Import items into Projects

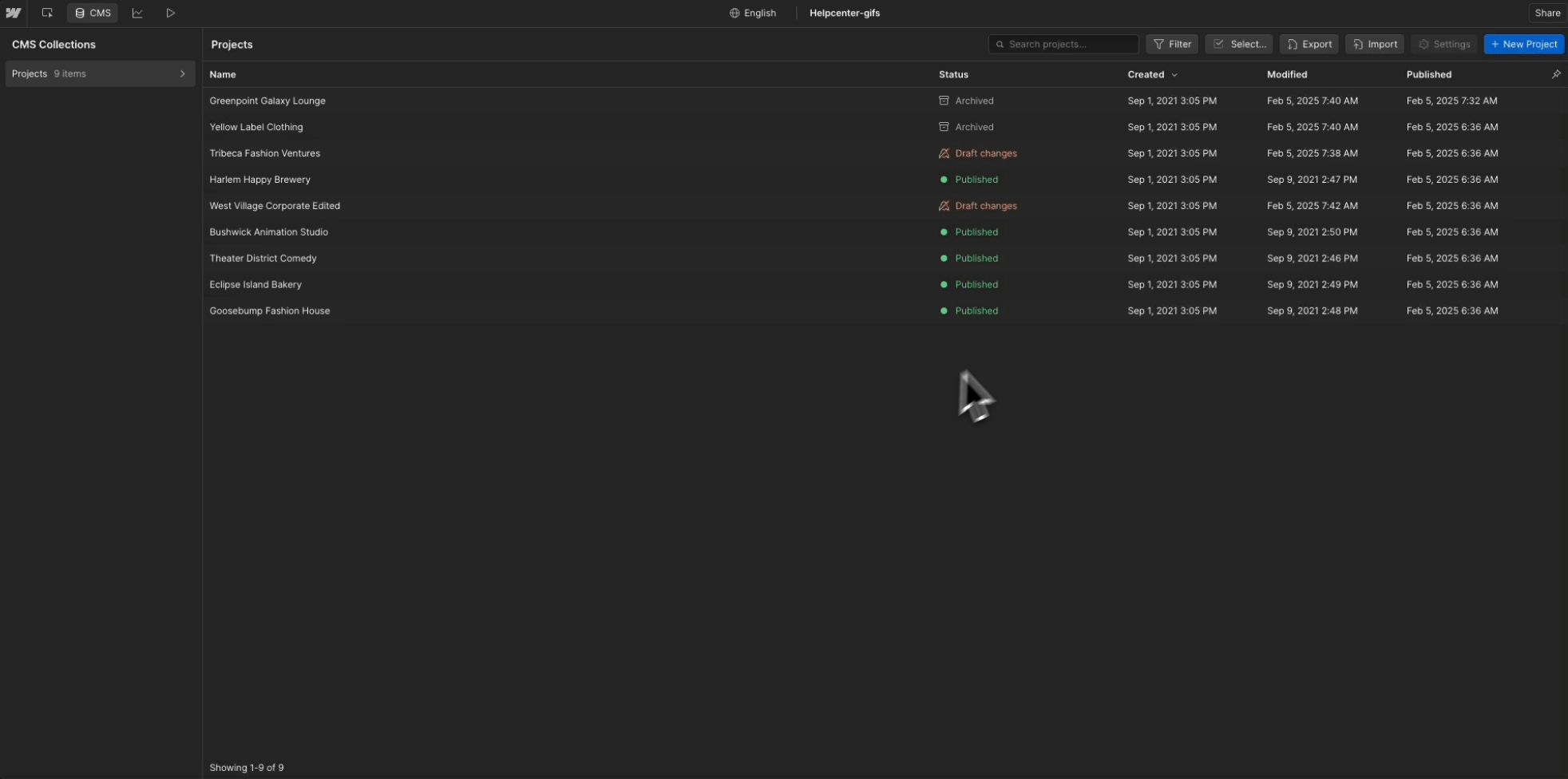[1375, 44]
